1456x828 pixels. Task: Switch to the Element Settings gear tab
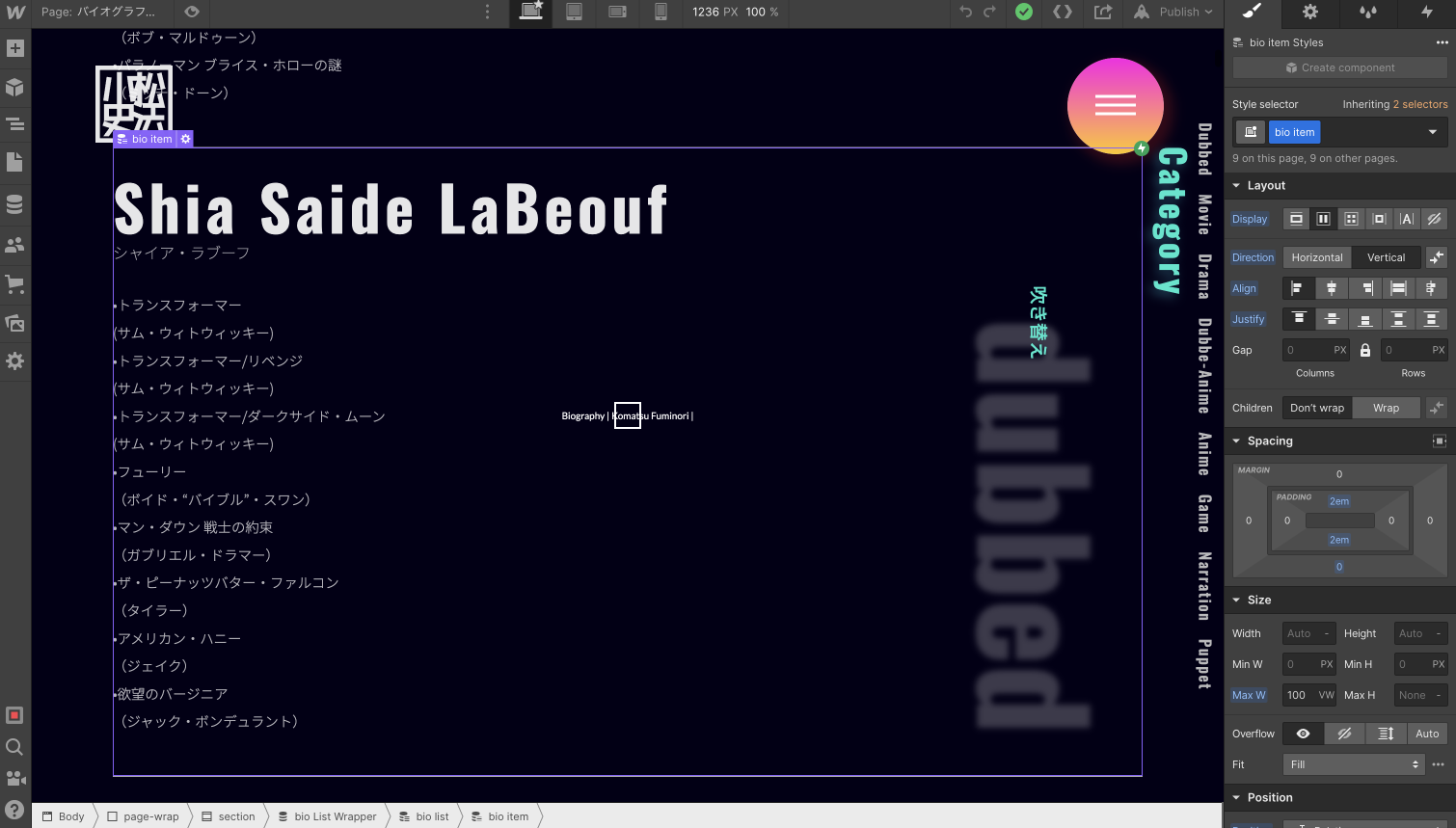pyautogui.click(x=1310, y=13)
